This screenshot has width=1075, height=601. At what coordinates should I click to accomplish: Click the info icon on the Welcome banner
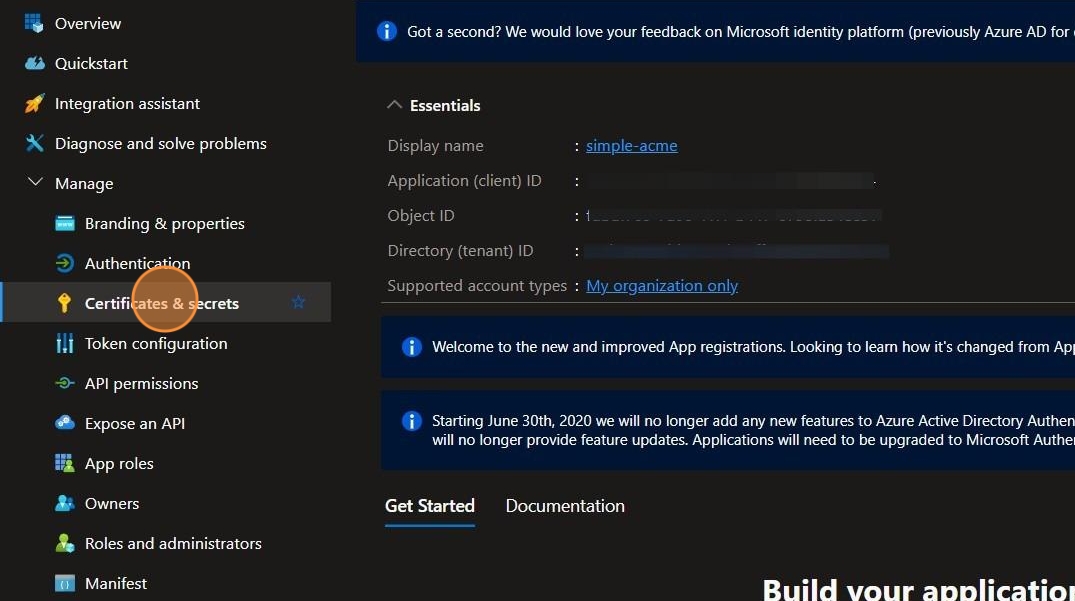pyautogui.click(x=411, y=347)
